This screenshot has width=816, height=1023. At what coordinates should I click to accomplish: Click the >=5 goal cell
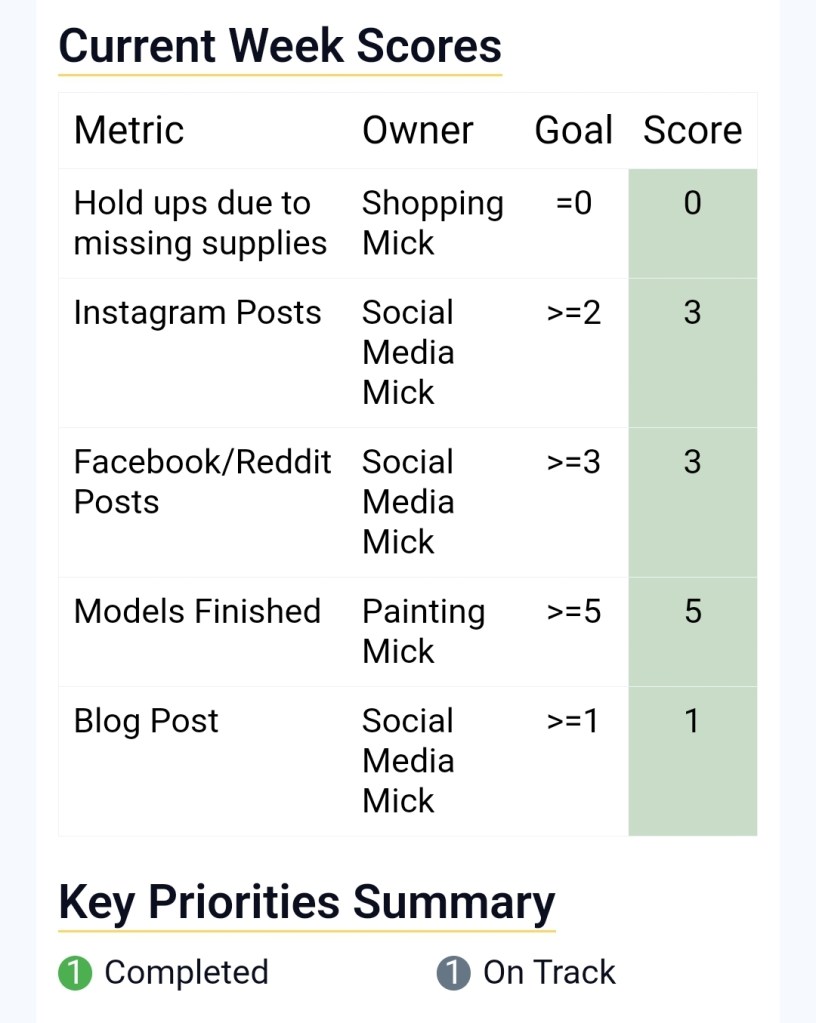[x=574, y=611]
